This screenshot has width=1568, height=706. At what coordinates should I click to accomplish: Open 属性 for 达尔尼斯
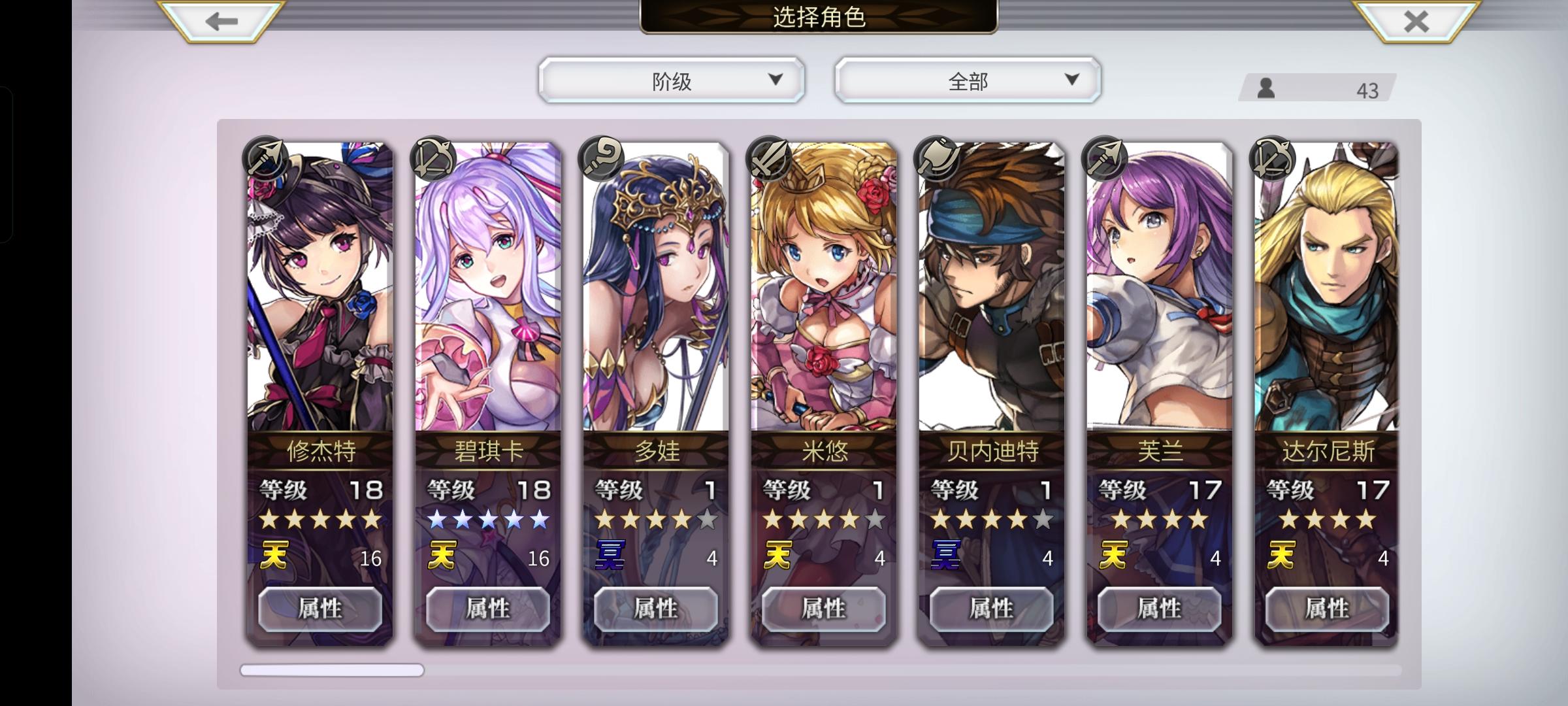pyautogui.click(x=1327, y=609)
